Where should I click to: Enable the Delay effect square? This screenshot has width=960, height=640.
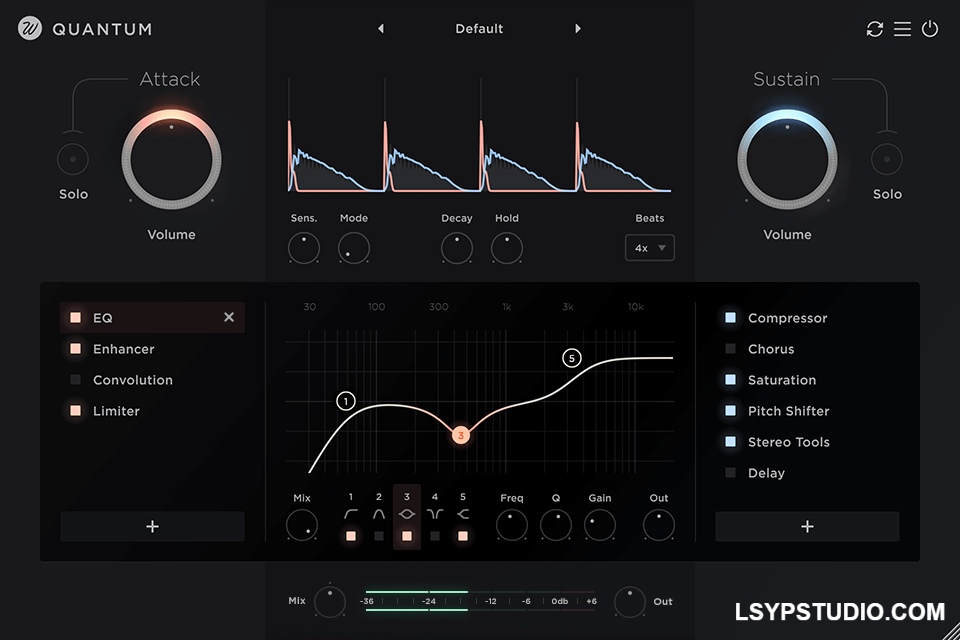pos(730,472)
